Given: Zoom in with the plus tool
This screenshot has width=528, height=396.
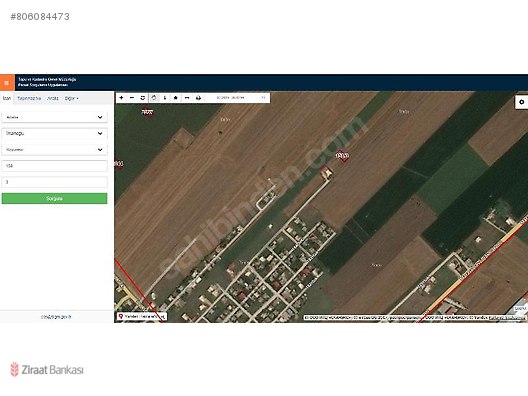Looking at the screenshot, I should 122,98.
